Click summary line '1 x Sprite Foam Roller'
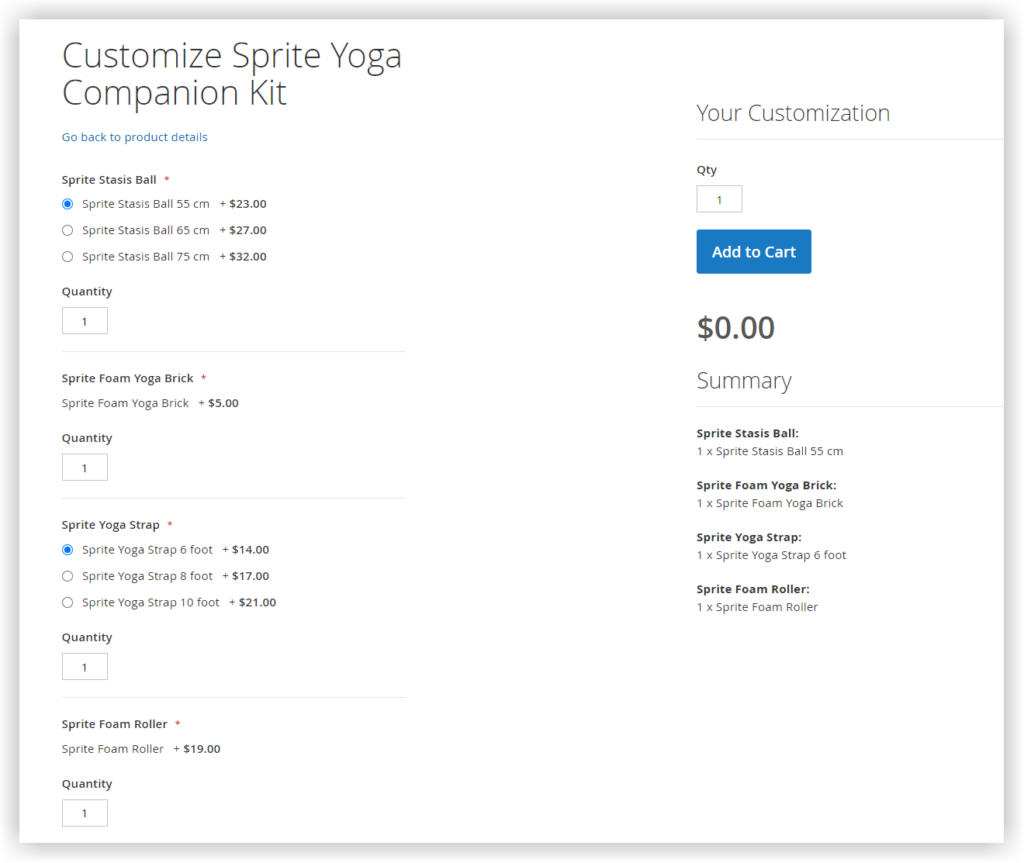The image size is (1024, 863). tap(757, 607)
